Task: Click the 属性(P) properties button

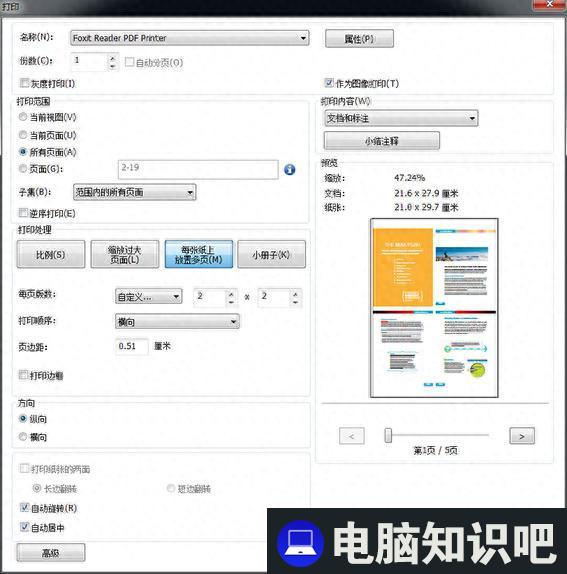Action: (359, 39)
